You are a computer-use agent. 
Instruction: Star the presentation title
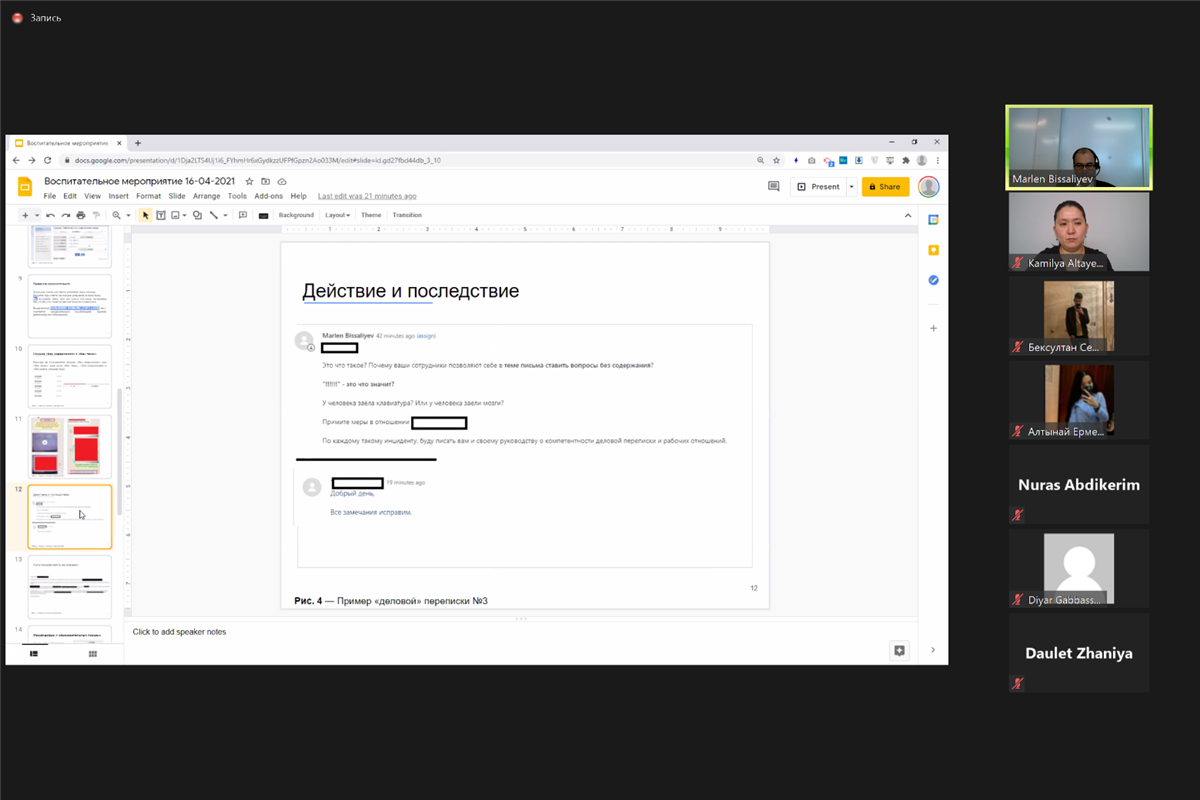coord(250,182)
